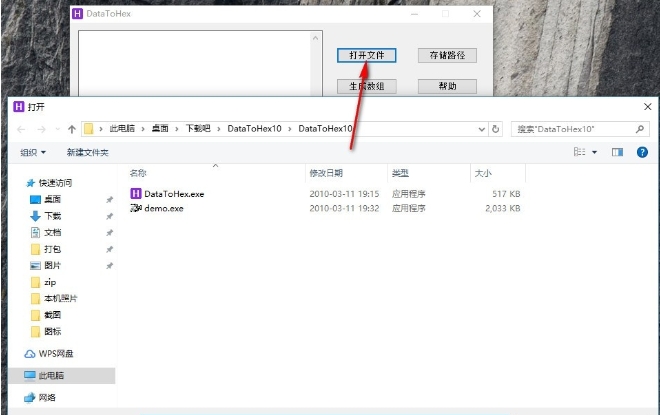Click the 网络 network icon
Viewport: 660px width, 415px height.
pos(29,397)
